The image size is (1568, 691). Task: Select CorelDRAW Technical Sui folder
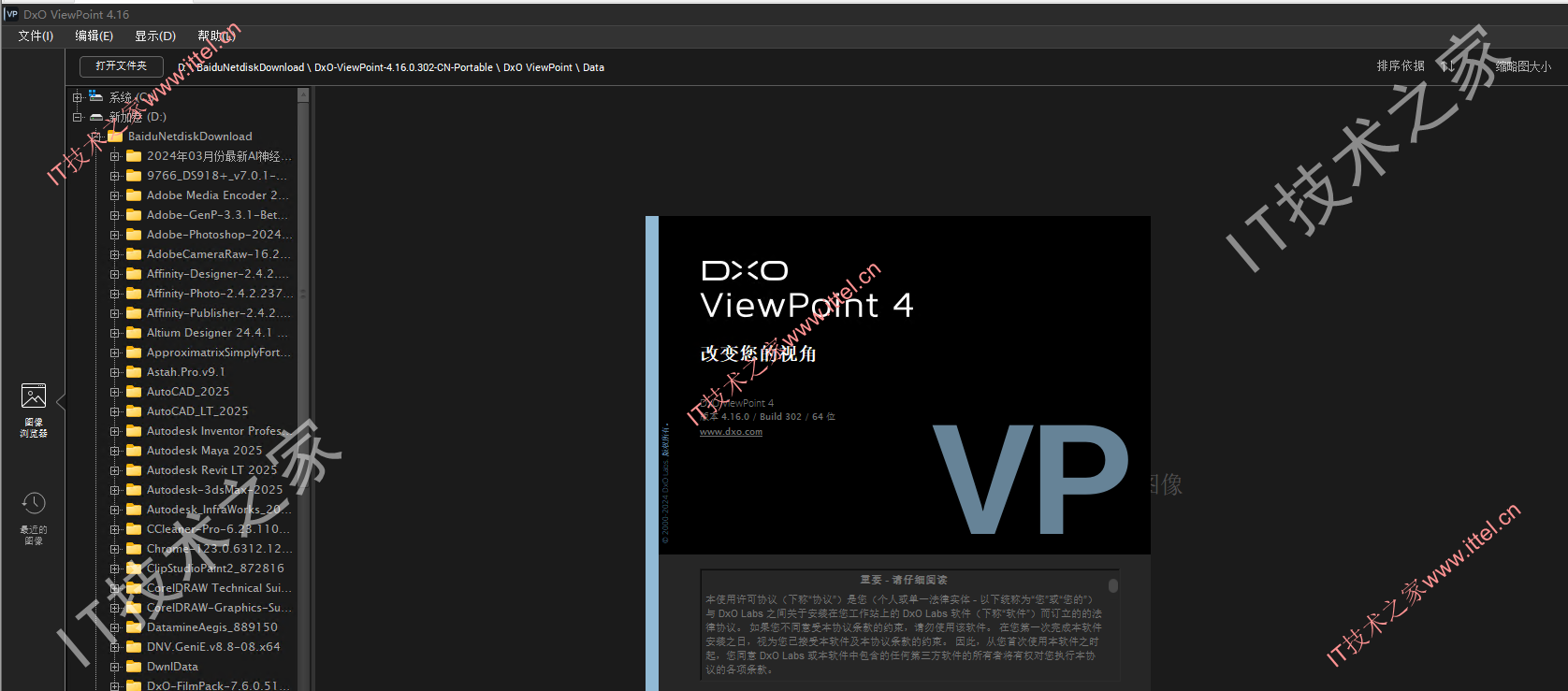pos(219,588)
